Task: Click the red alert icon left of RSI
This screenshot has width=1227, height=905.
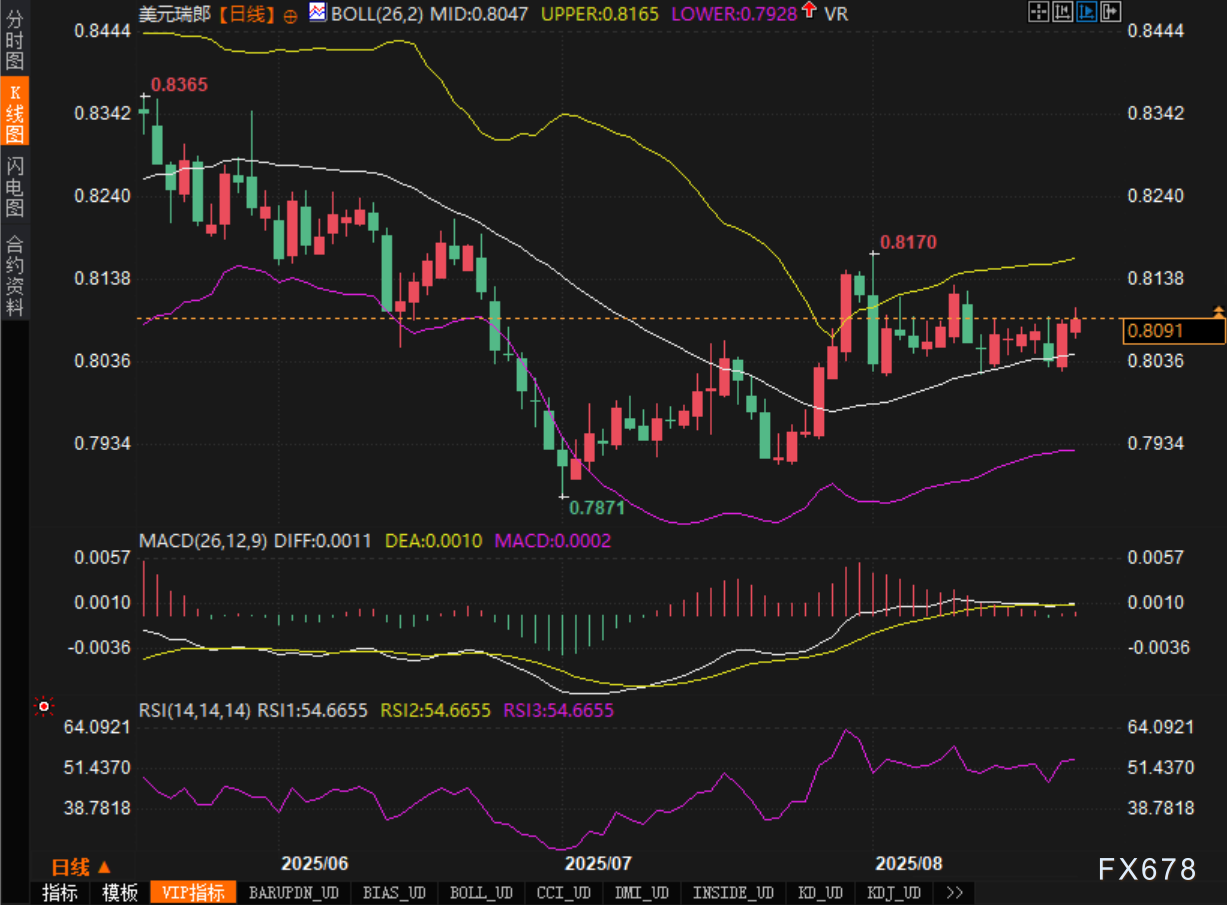Action: click(x=43, y=707)
